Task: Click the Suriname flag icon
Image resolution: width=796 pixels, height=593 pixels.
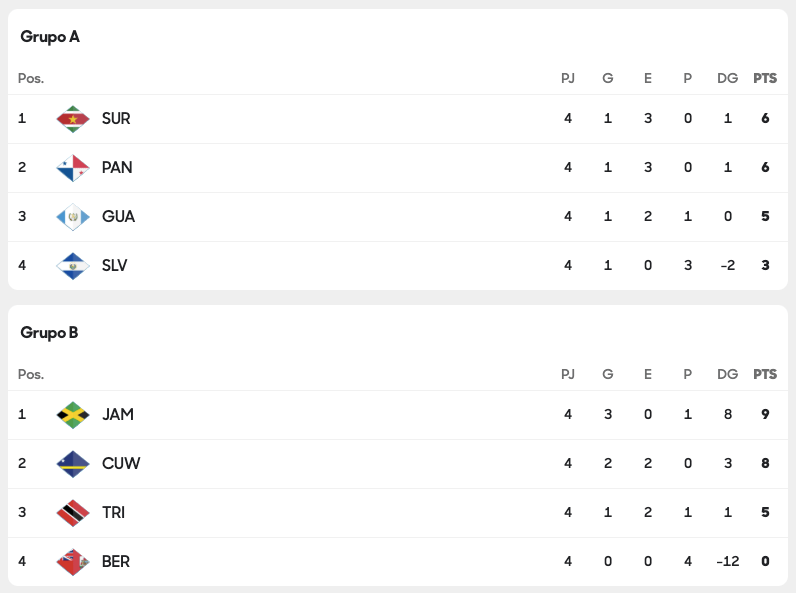Action: (x=73, y=118)
